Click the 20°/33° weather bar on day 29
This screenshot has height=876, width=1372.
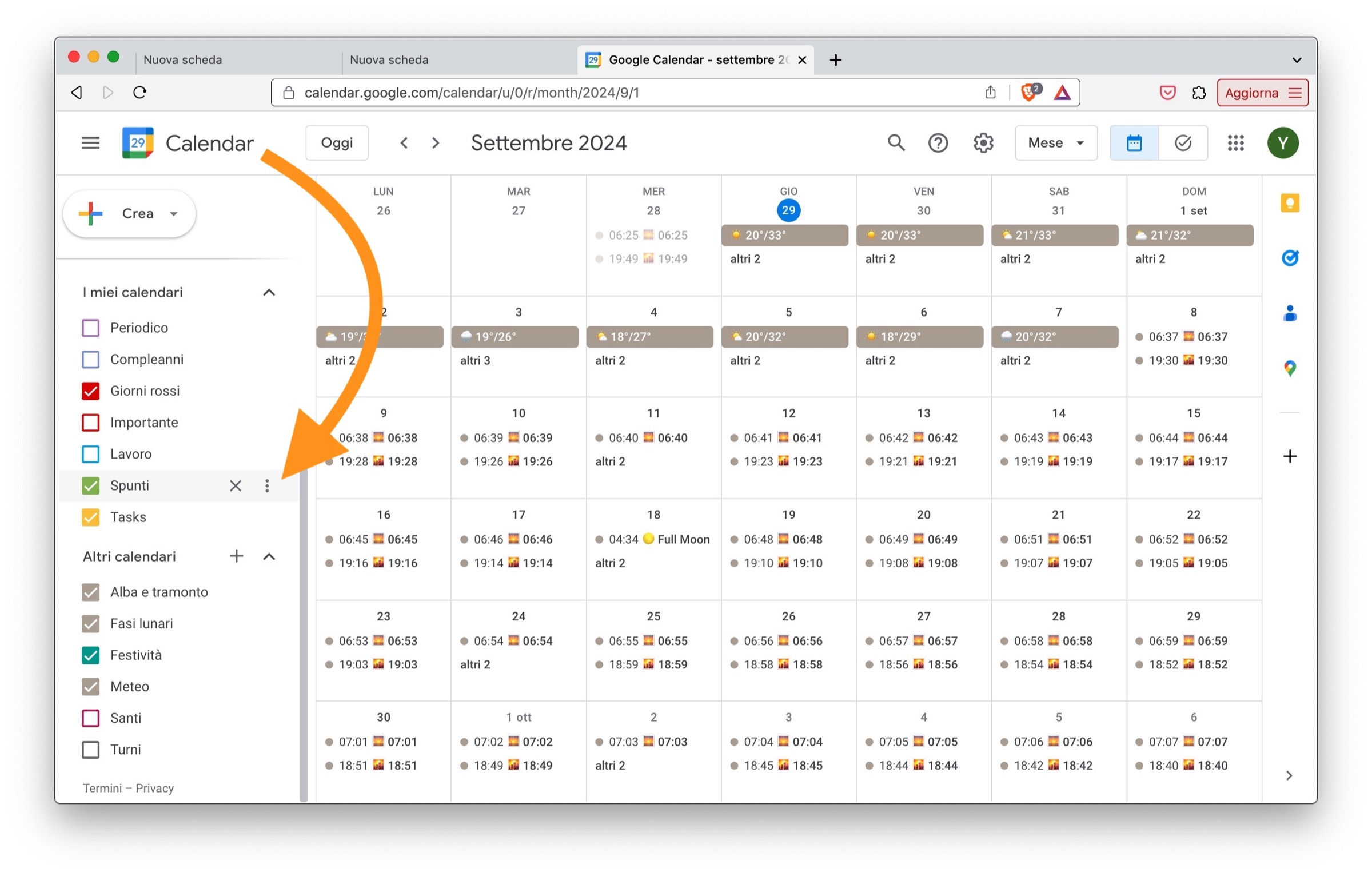pos(784,235)
